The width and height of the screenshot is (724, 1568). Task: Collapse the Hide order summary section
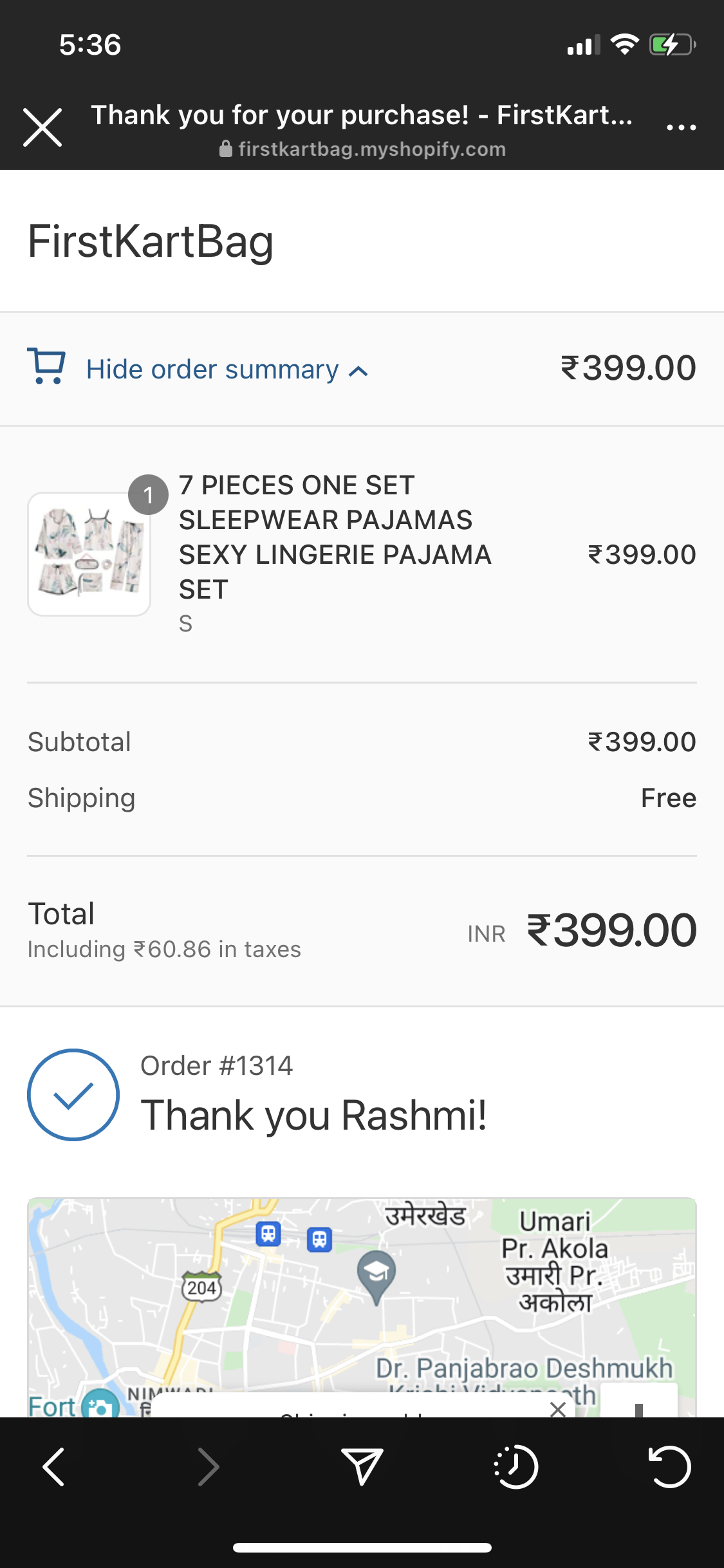click(212, 370)
